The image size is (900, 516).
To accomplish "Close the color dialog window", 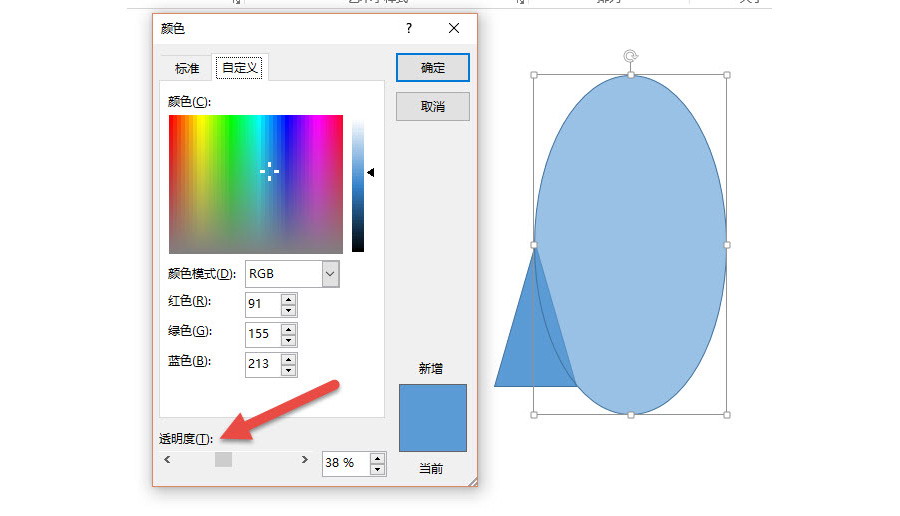I will pyautogui.click(x=454, y=29).
